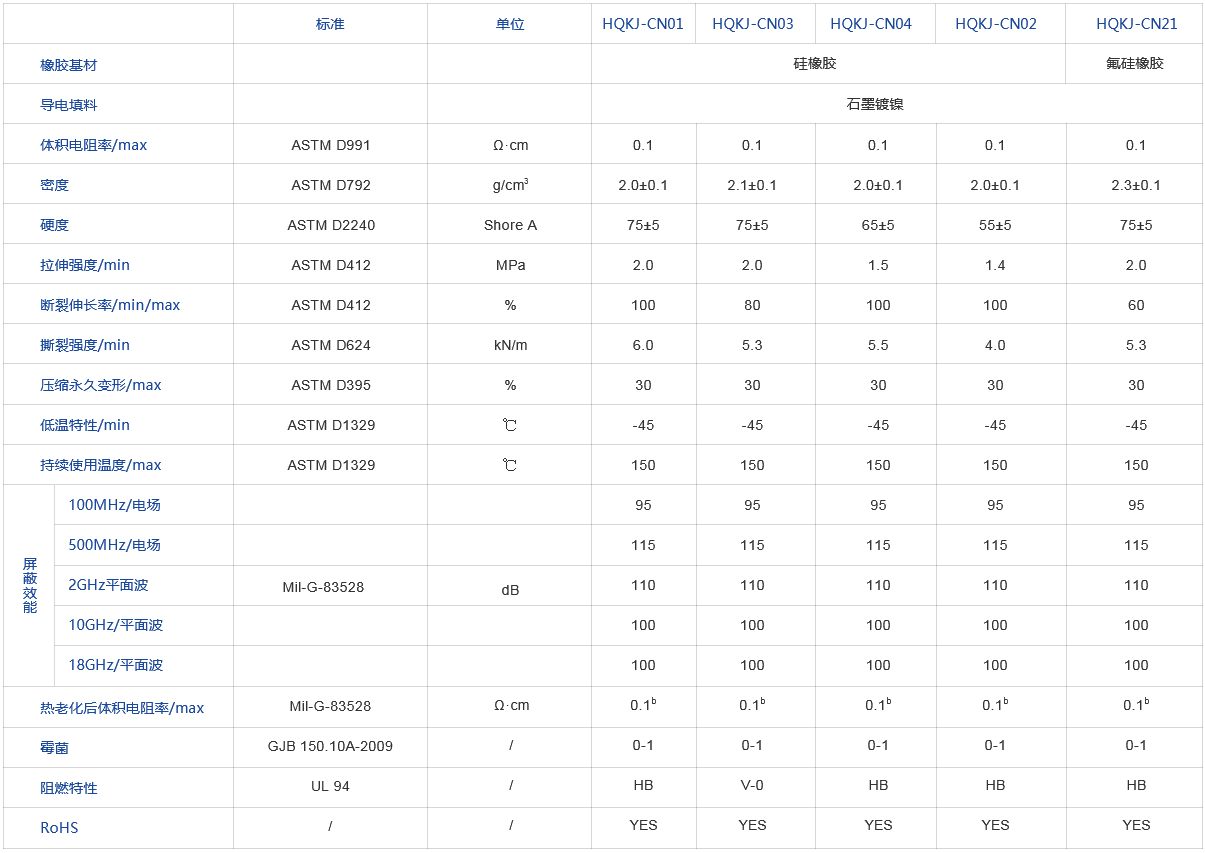Select the ASTM D624 standard cell
The width and height of the screenshot is (1205, 853).
pos(331,345)
